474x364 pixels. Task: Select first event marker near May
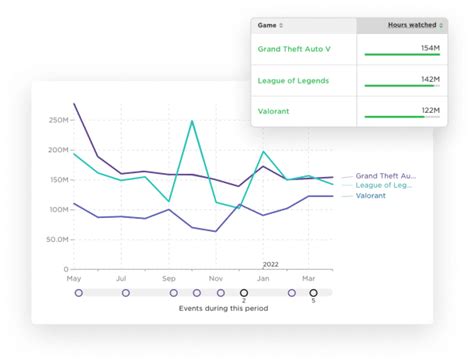click(x=79, y=293)
